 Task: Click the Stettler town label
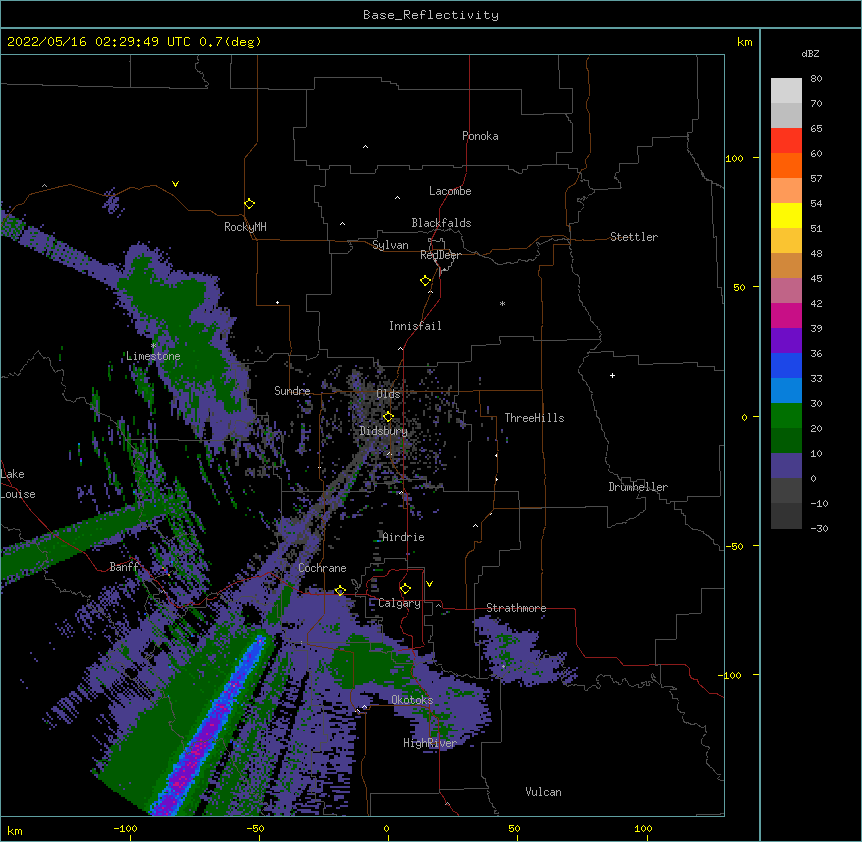pyautogui.click(x=633, y=237)
